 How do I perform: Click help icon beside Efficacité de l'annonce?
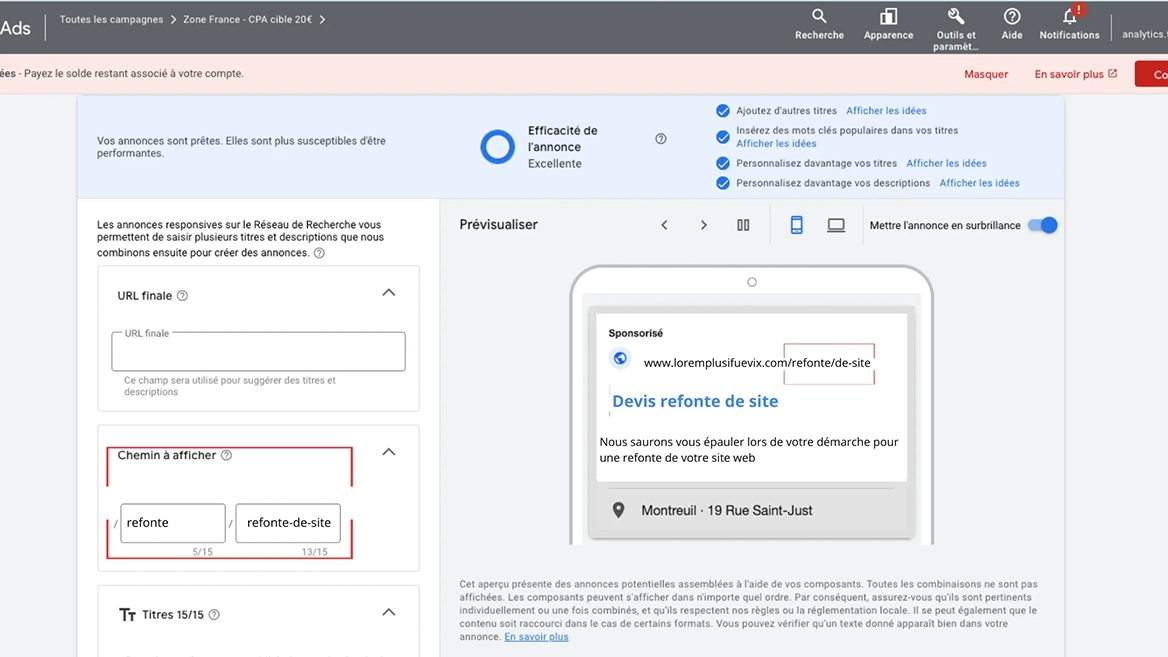[x=661, y=139]
